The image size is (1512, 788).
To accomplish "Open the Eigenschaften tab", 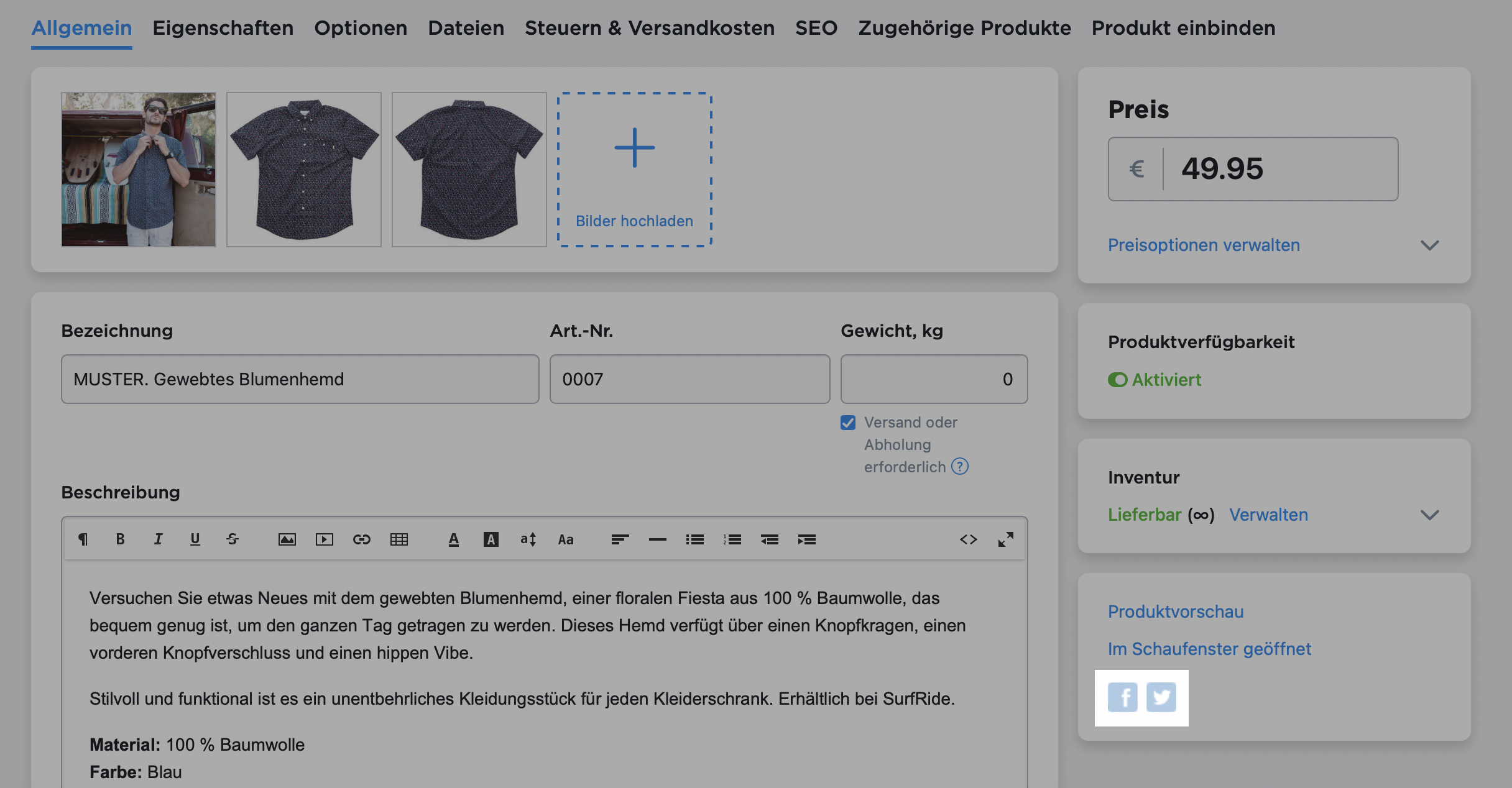I will coord(224,28).
